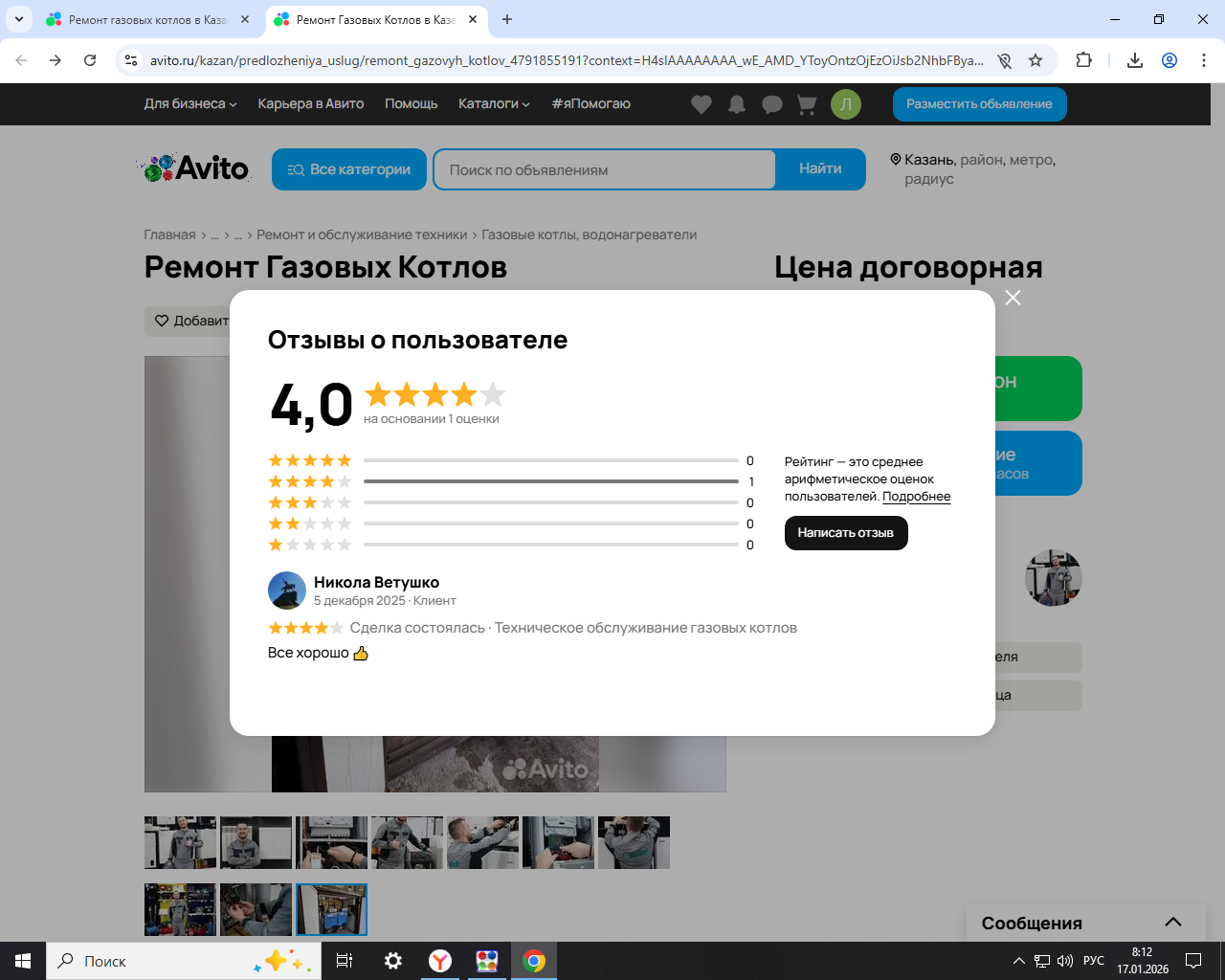Image resolution: width=1225 pixels, height=980 pixels.
Task: Close the second tab Ремонт Газовых Котлов
Action: point(473,19)
